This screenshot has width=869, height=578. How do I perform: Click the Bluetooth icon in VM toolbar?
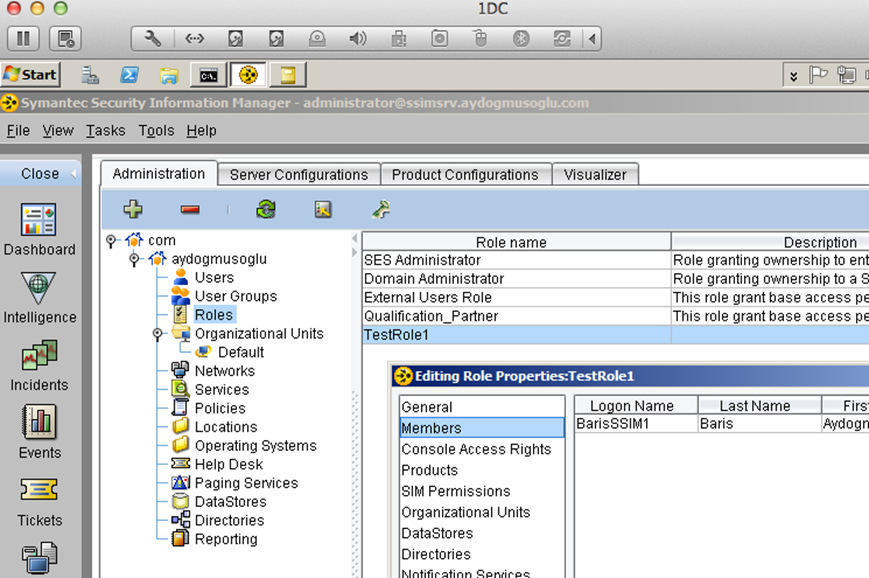(x=520, y=38)
